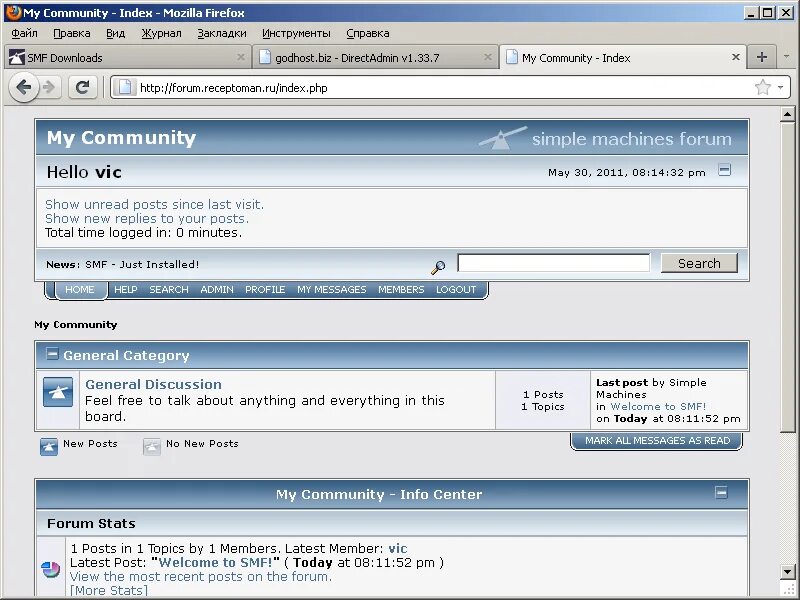This screenshot has height=600, width=800.
Task: Open bookmark dropdown arrow beside the star
Action: pos(780,87)
